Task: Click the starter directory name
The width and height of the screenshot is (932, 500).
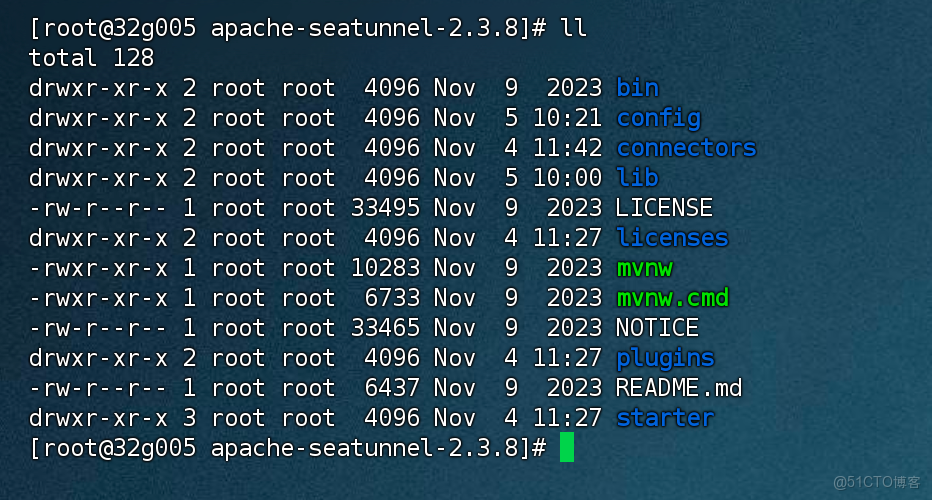Action: point(665,418)
